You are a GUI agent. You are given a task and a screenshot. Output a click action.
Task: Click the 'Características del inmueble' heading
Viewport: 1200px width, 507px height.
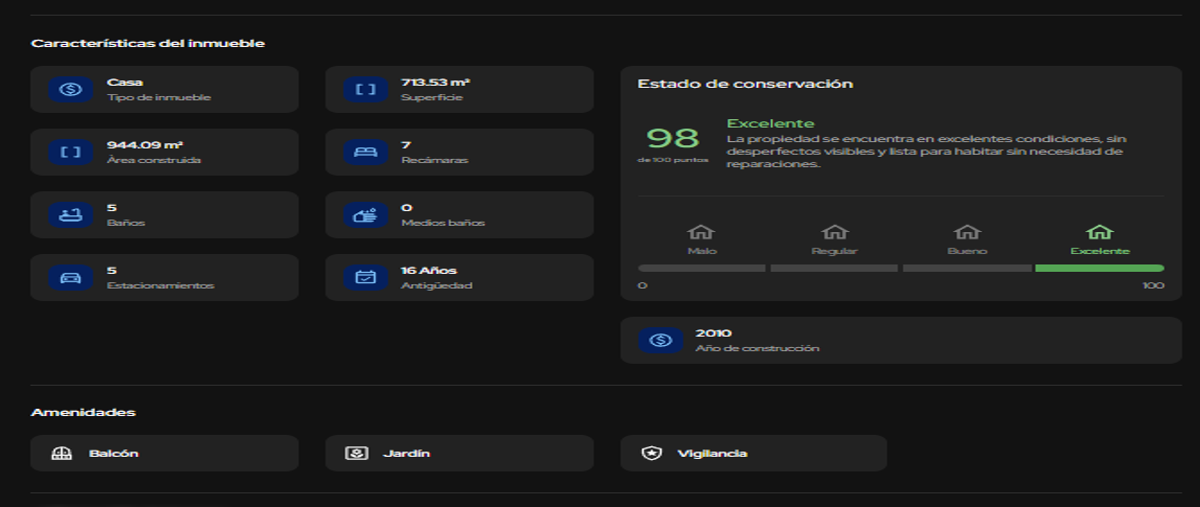(148, 44)
